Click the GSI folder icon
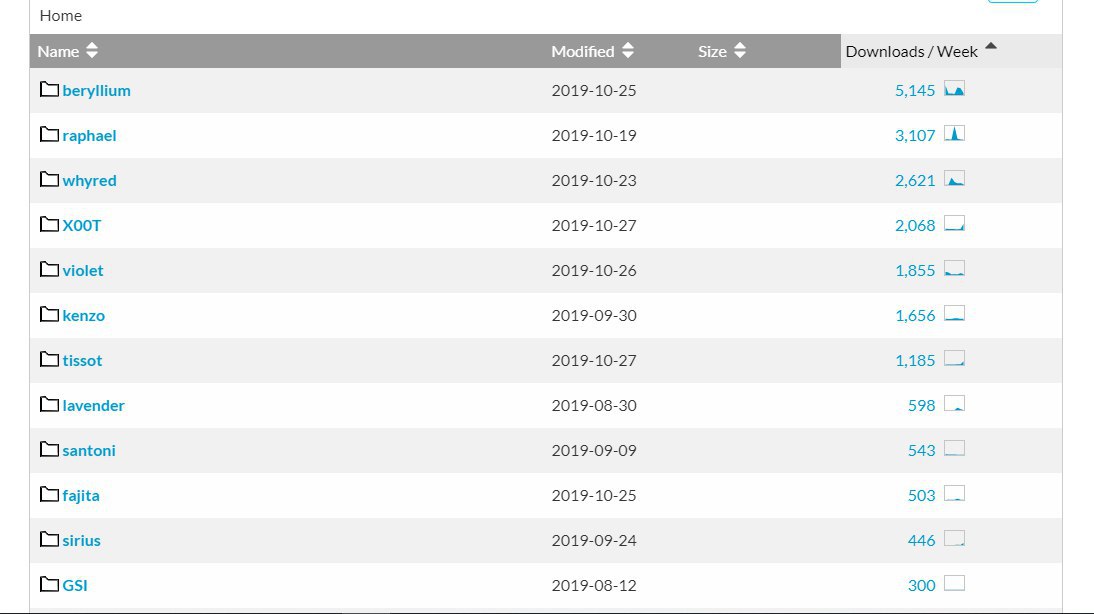 click(49, 585)
